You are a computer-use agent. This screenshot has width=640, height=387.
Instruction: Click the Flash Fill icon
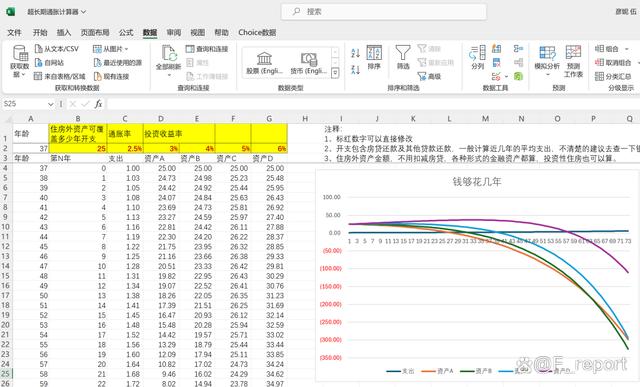pyautogui.click(x=497, y=49)
